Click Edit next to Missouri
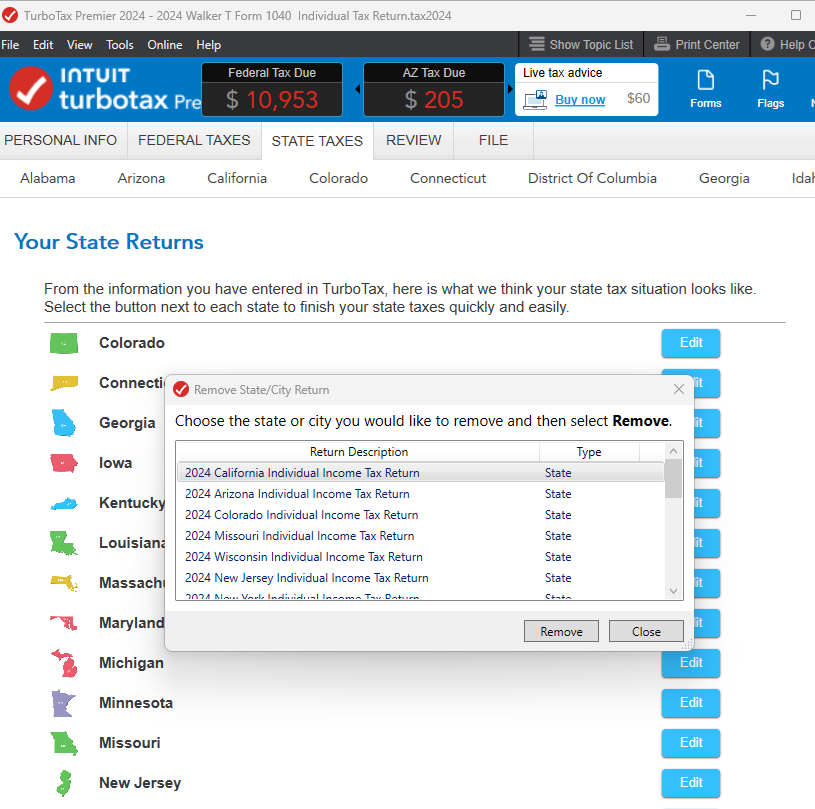Image resolution: width=815 pixels, height=809 pixels. (x=691, y=743)
